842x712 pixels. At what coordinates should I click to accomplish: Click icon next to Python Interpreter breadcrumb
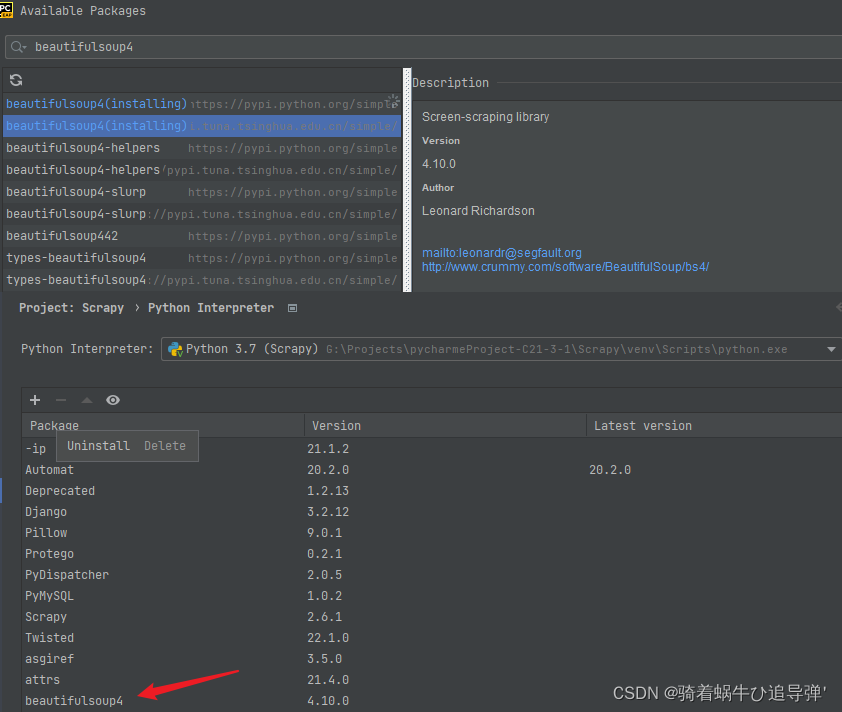pyautogui.click(x=292, y=308)
